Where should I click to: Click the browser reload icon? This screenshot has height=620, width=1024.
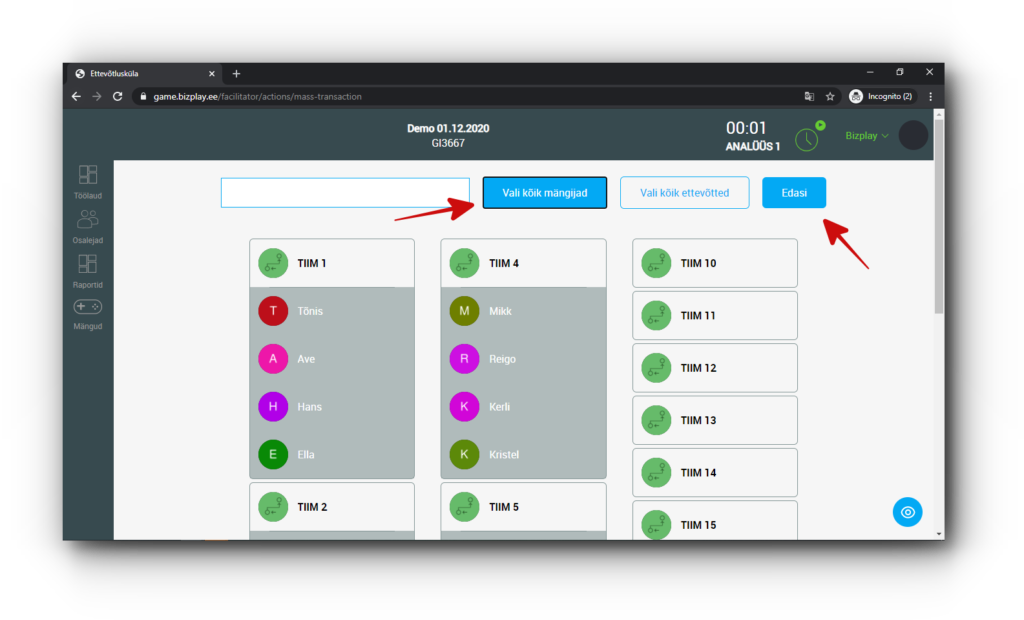pos(118,97)
